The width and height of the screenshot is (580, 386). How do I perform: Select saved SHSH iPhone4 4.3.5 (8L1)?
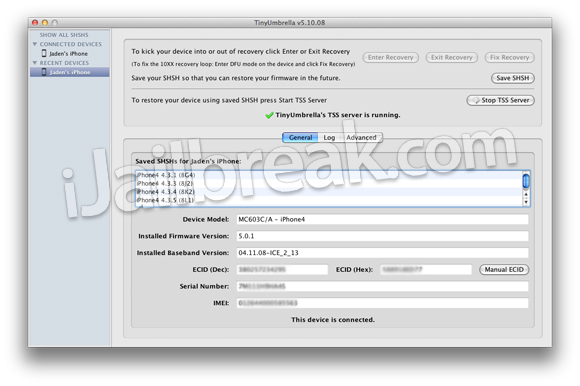point(329,200)
